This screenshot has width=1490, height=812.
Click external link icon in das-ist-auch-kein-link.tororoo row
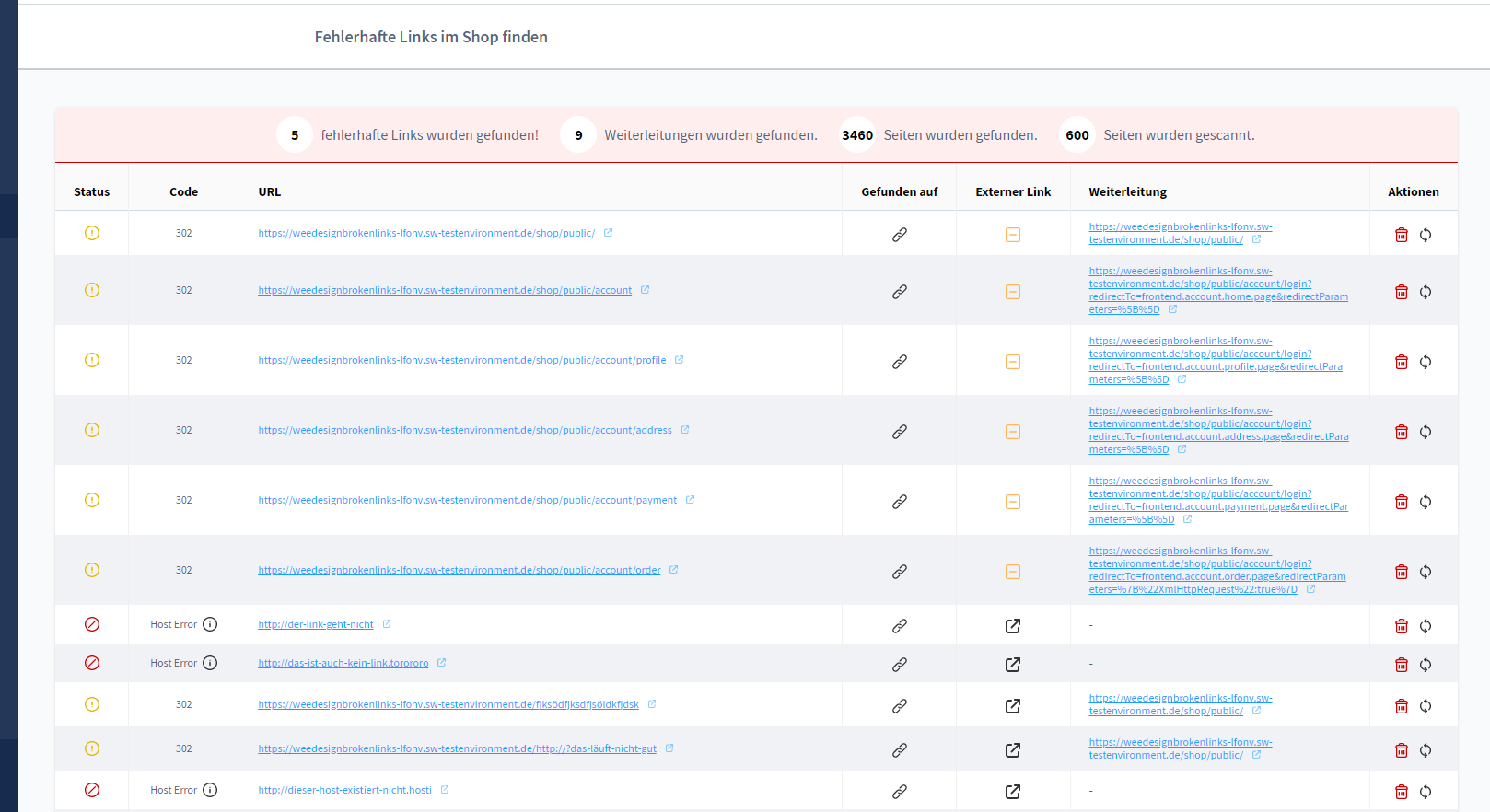pos(1013,665)
